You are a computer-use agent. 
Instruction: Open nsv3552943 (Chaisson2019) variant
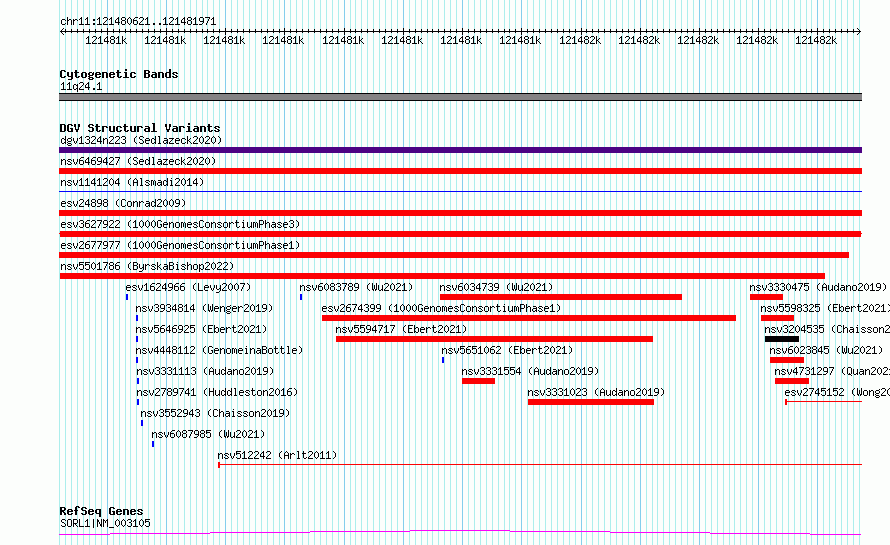point(215,413)
